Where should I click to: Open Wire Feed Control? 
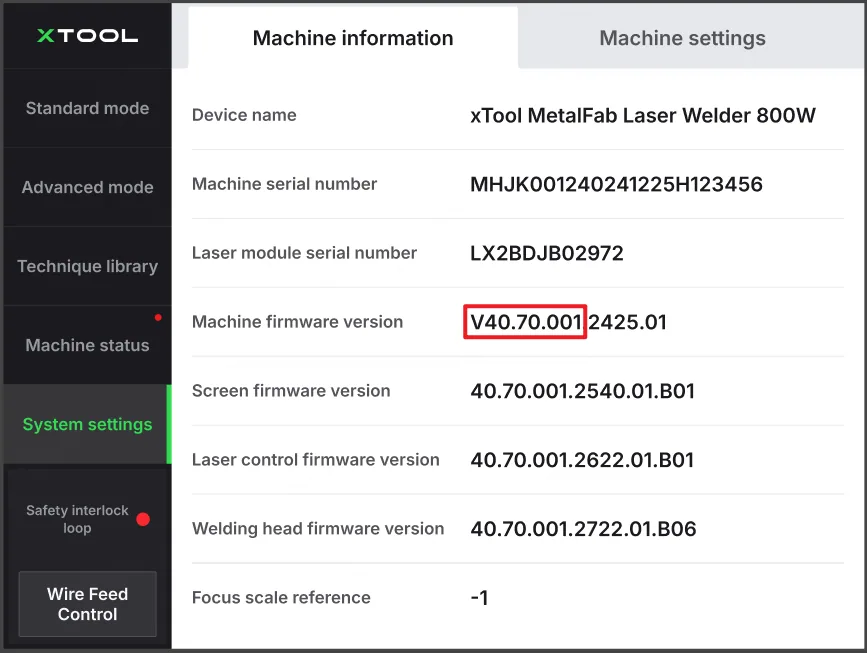tap(87, 604)
